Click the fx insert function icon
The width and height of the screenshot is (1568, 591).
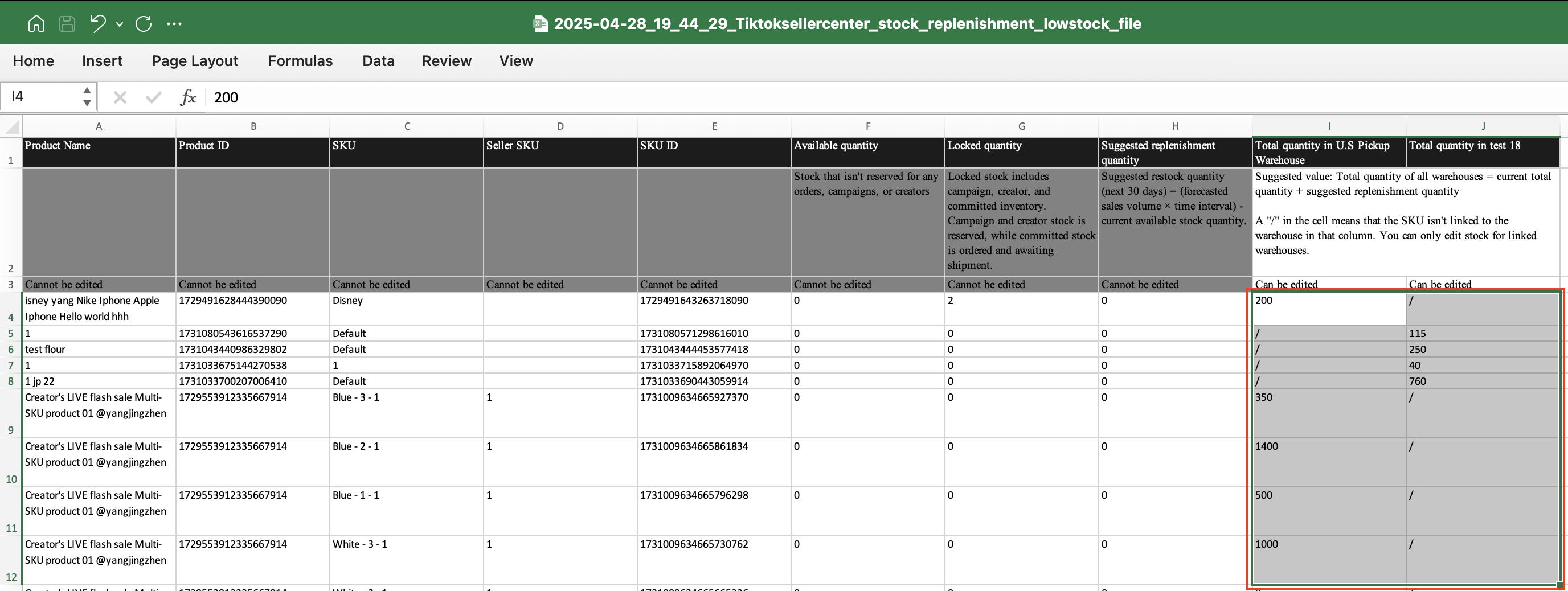coord(188,97)
